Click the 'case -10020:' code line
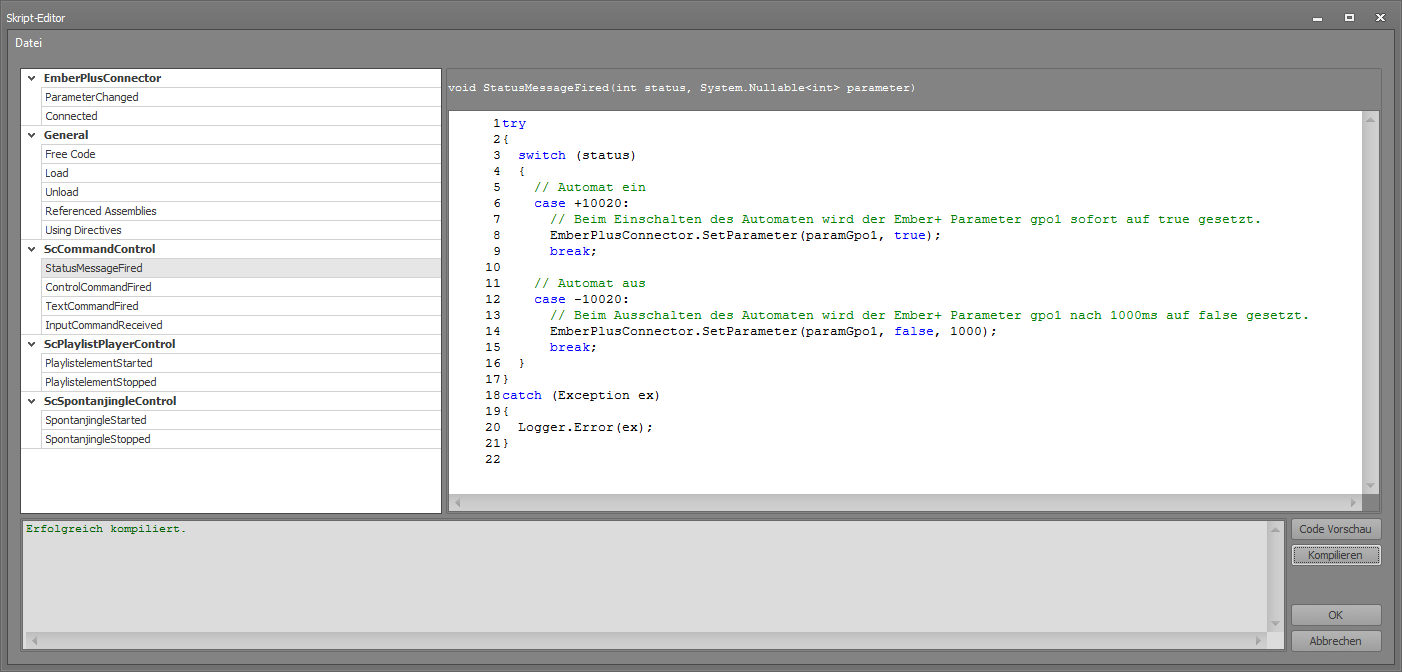This screenshot has width=1402, height=672. [x=581, y=299]
